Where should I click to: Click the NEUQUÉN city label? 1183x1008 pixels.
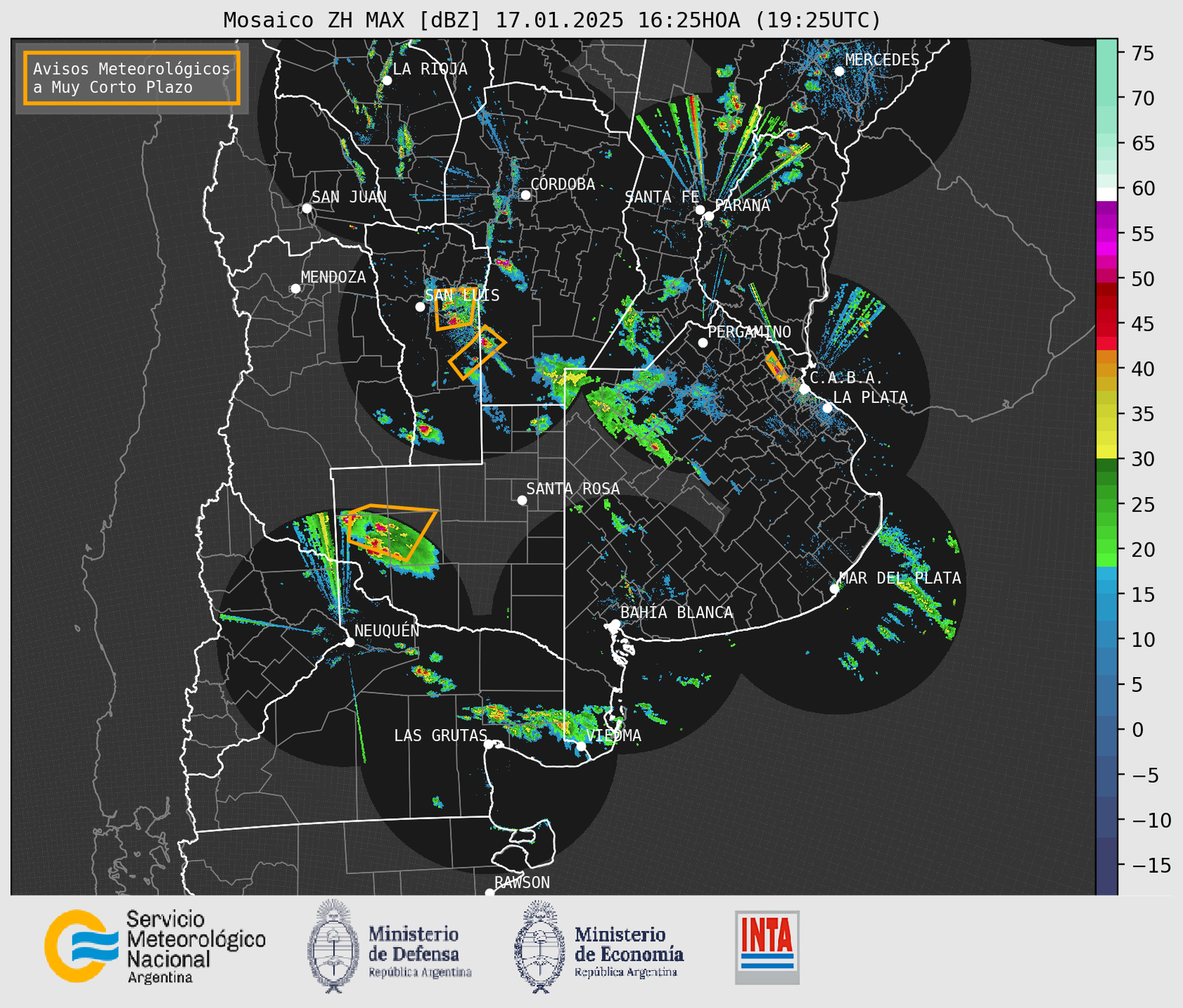click(386, 630)
